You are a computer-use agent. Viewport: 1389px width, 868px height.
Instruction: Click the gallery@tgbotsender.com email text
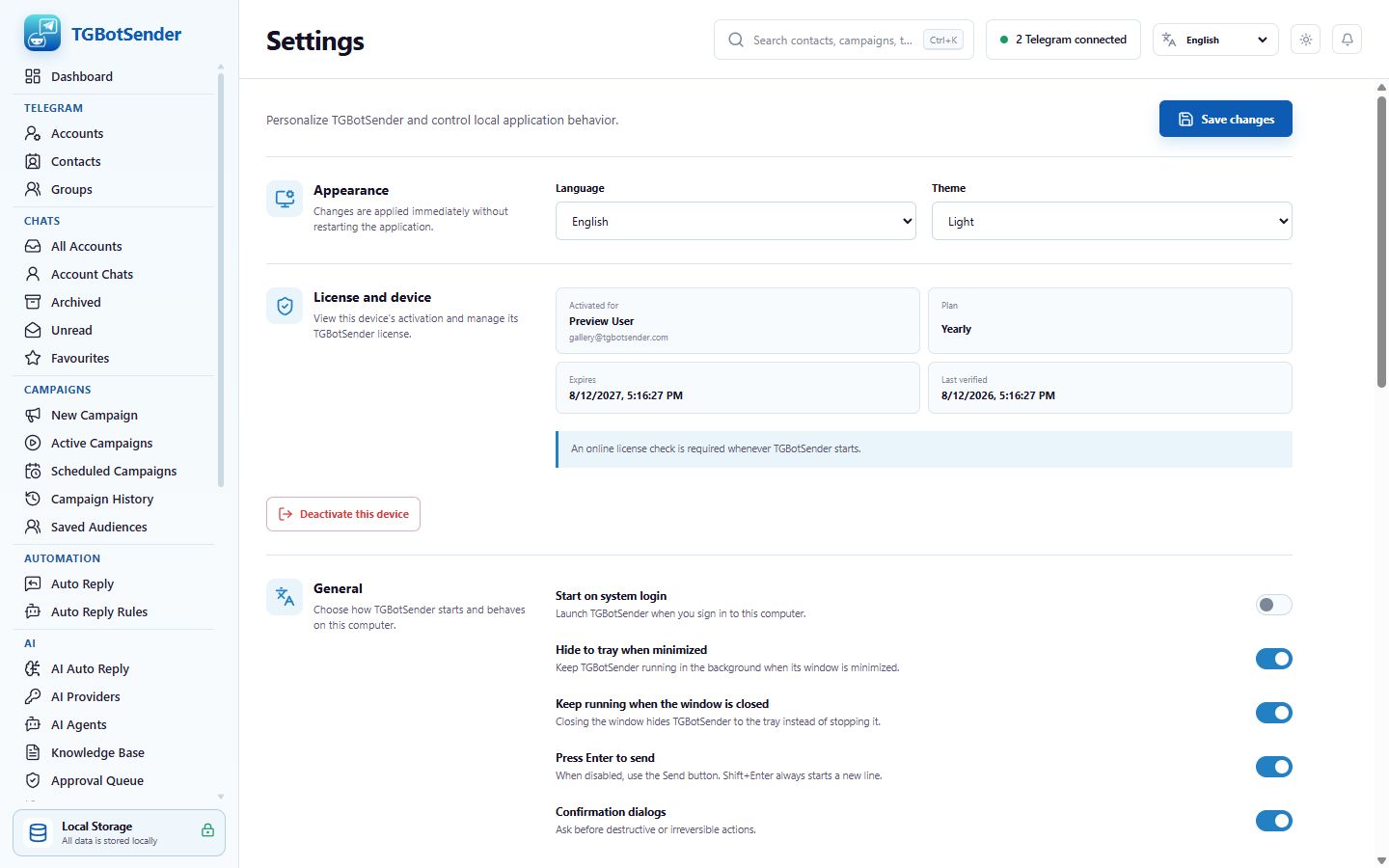(618, 338)
